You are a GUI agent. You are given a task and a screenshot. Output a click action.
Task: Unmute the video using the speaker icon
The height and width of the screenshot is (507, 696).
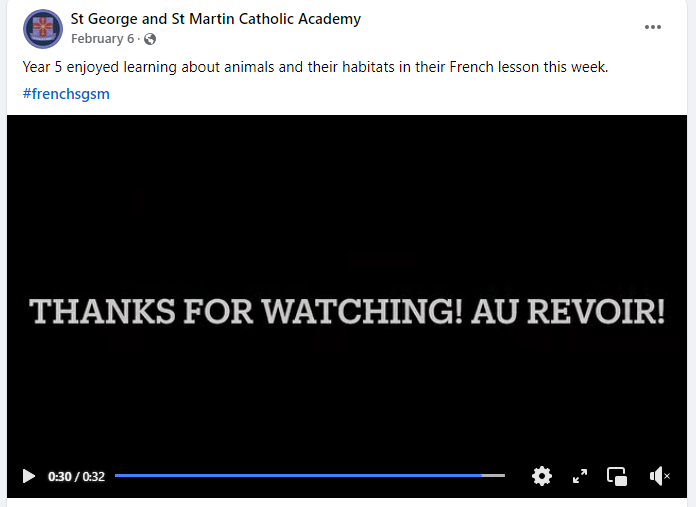pos(660,476)
